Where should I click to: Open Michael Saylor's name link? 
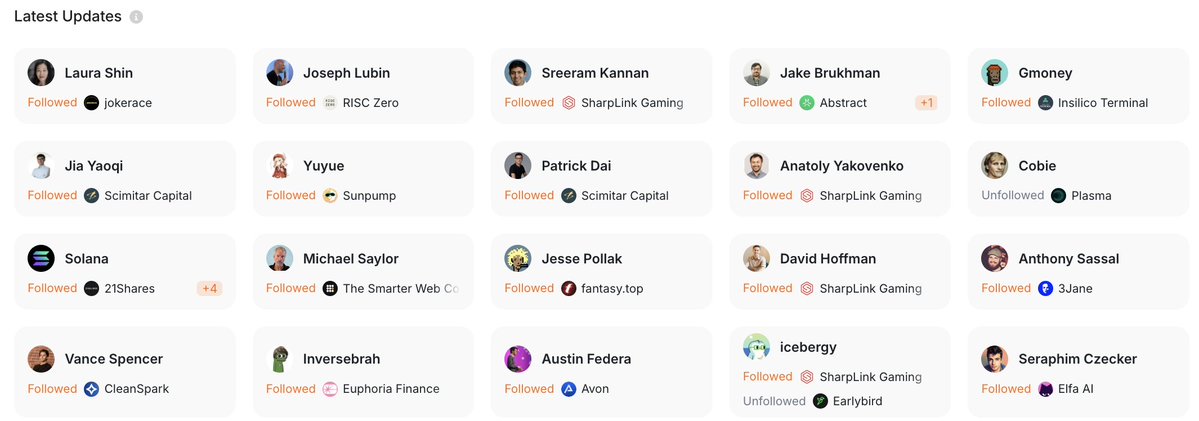point(351,258)
